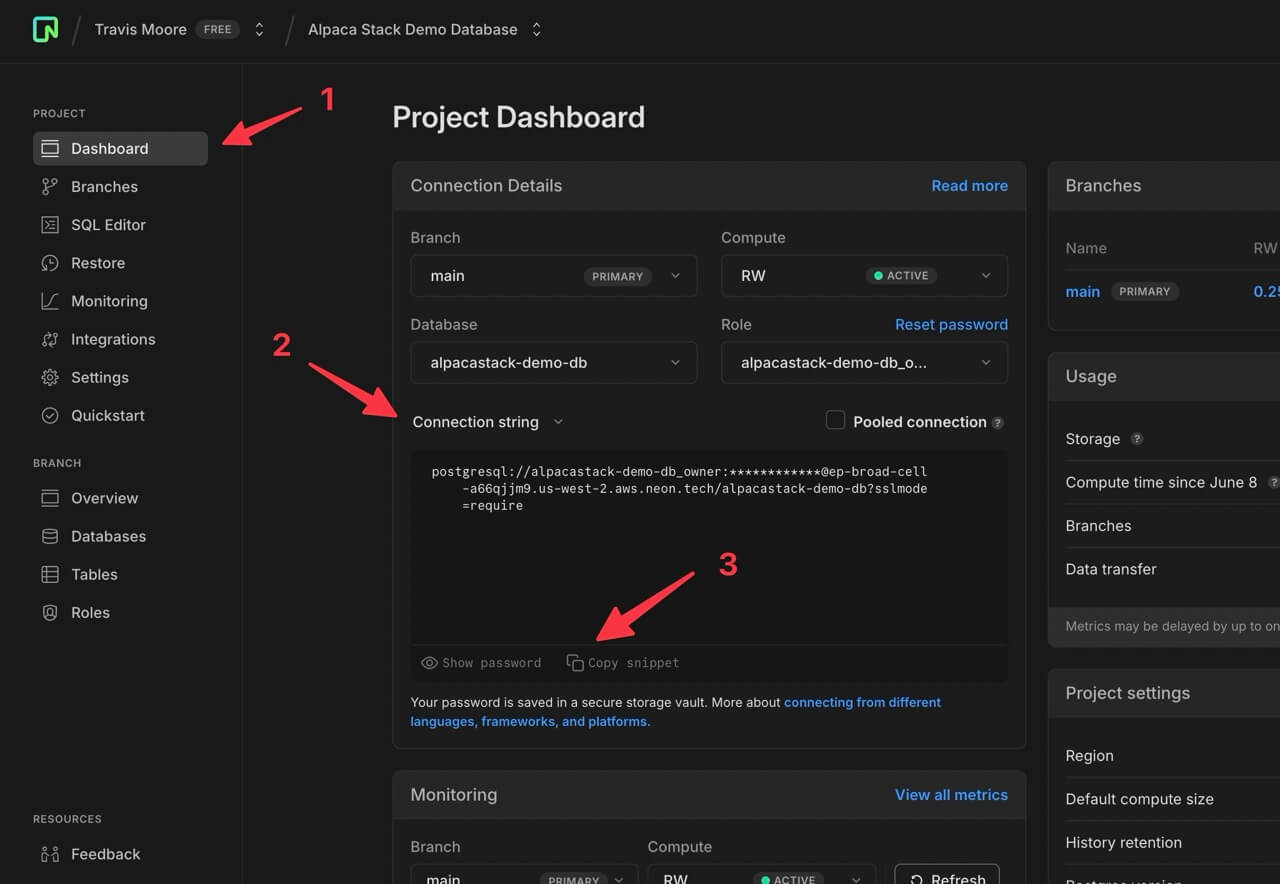The height and width of the screenshot is (884, 1280).
Task: Open the Settings gear icon
Action: pyautogui.click(x=49, y=377)
